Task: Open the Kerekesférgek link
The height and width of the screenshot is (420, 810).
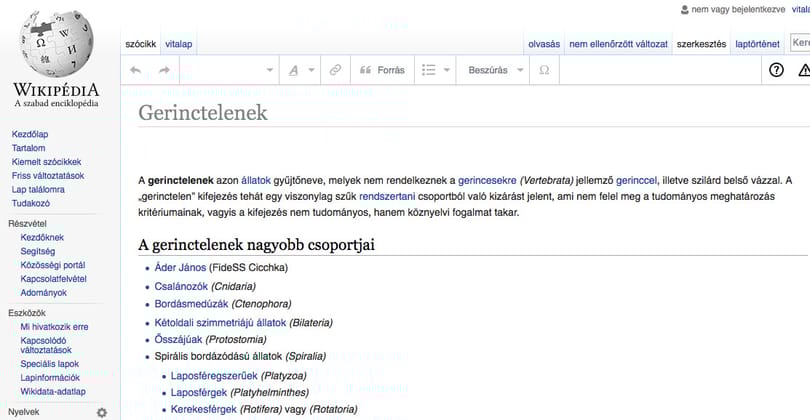Action: 204,409
